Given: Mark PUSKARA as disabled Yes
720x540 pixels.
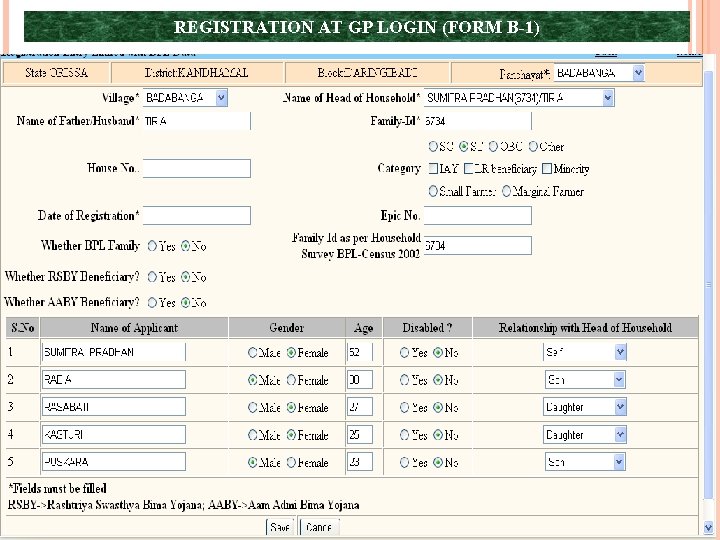Looking at the screenshot, I should [405, 462].
